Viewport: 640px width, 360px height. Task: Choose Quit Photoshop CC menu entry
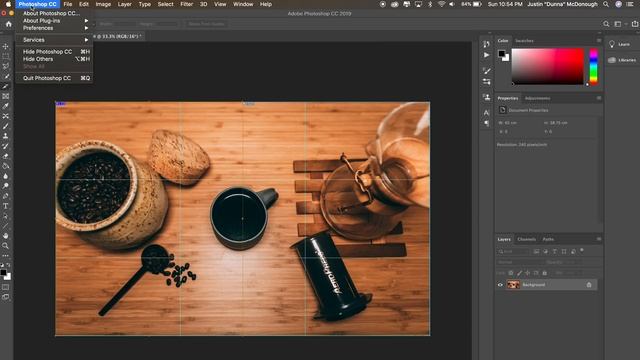tap(54, 78)
